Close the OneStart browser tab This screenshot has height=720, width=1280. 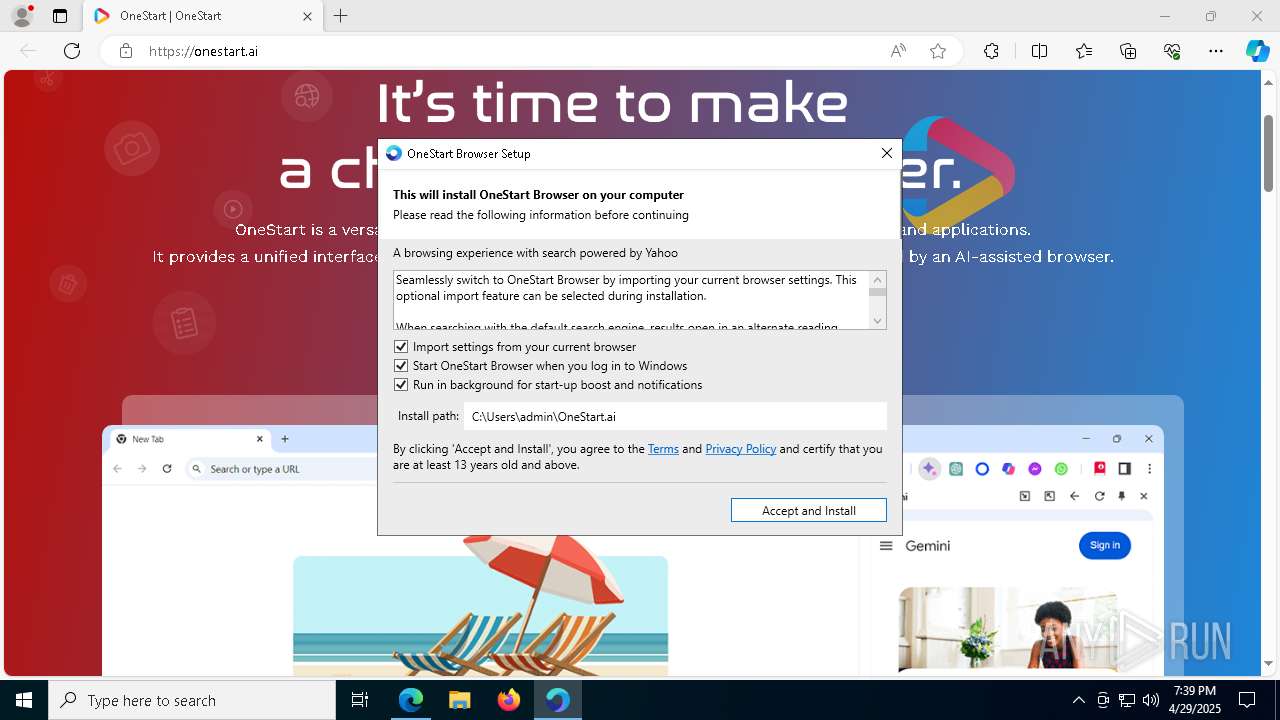tap(307, 16)
